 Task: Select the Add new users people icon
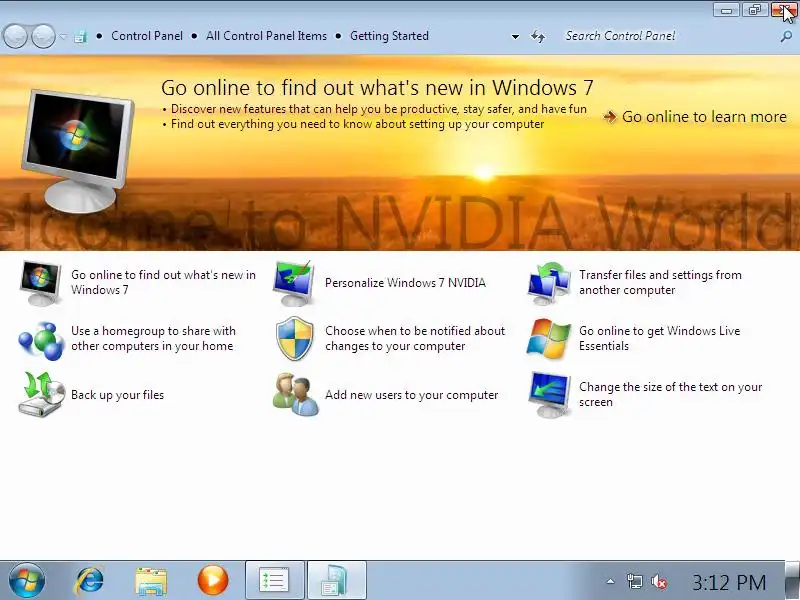(x=295, y=394)
